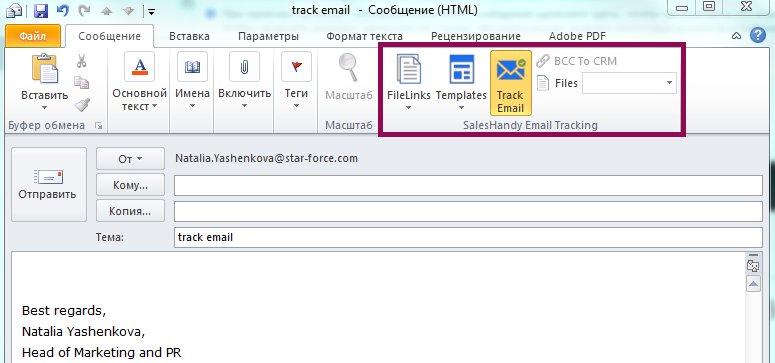
Task: Toggle the Track Email button
Action: click(511, 82)
